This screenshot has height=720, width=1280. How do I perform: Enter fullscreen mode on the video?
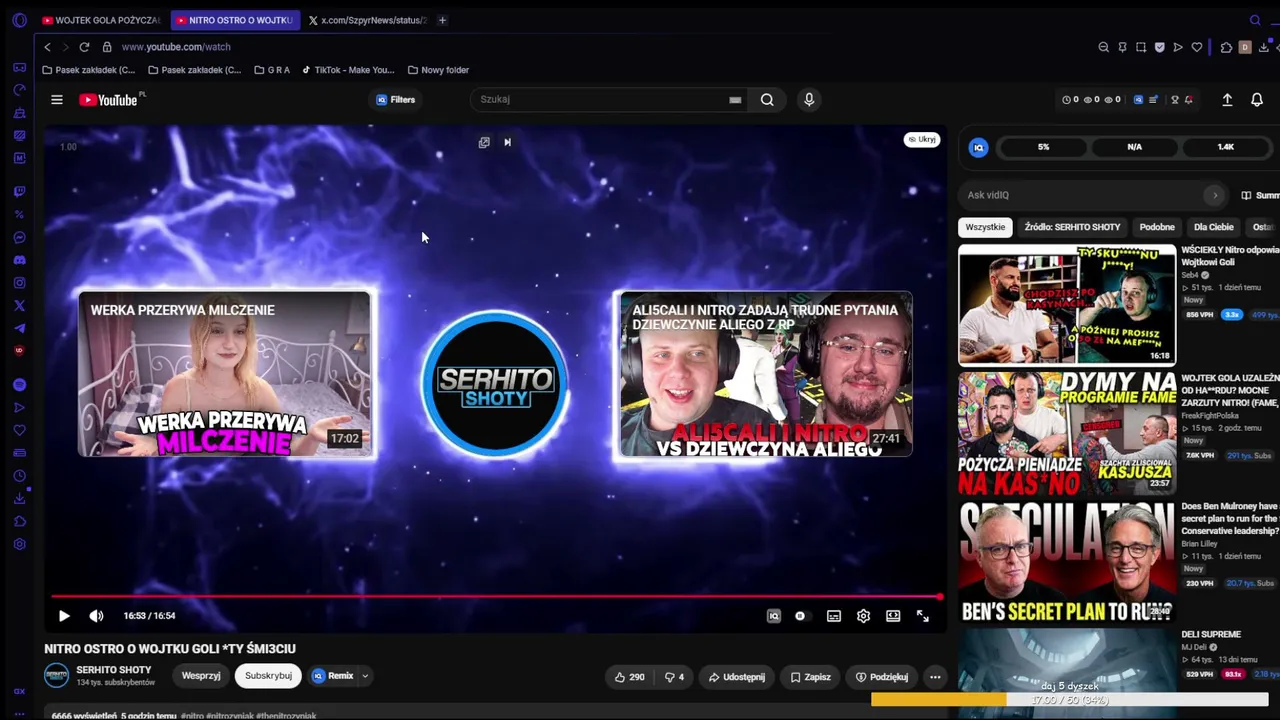(x=923, y=616)
